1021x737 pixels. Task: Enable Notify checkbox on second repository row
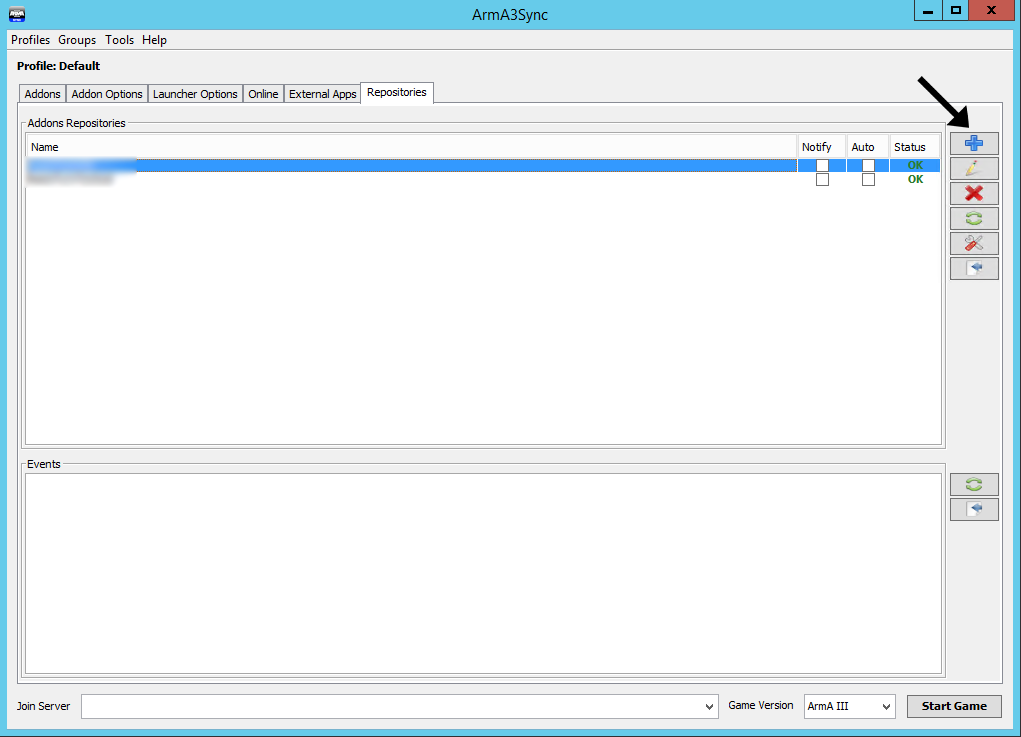822,180
